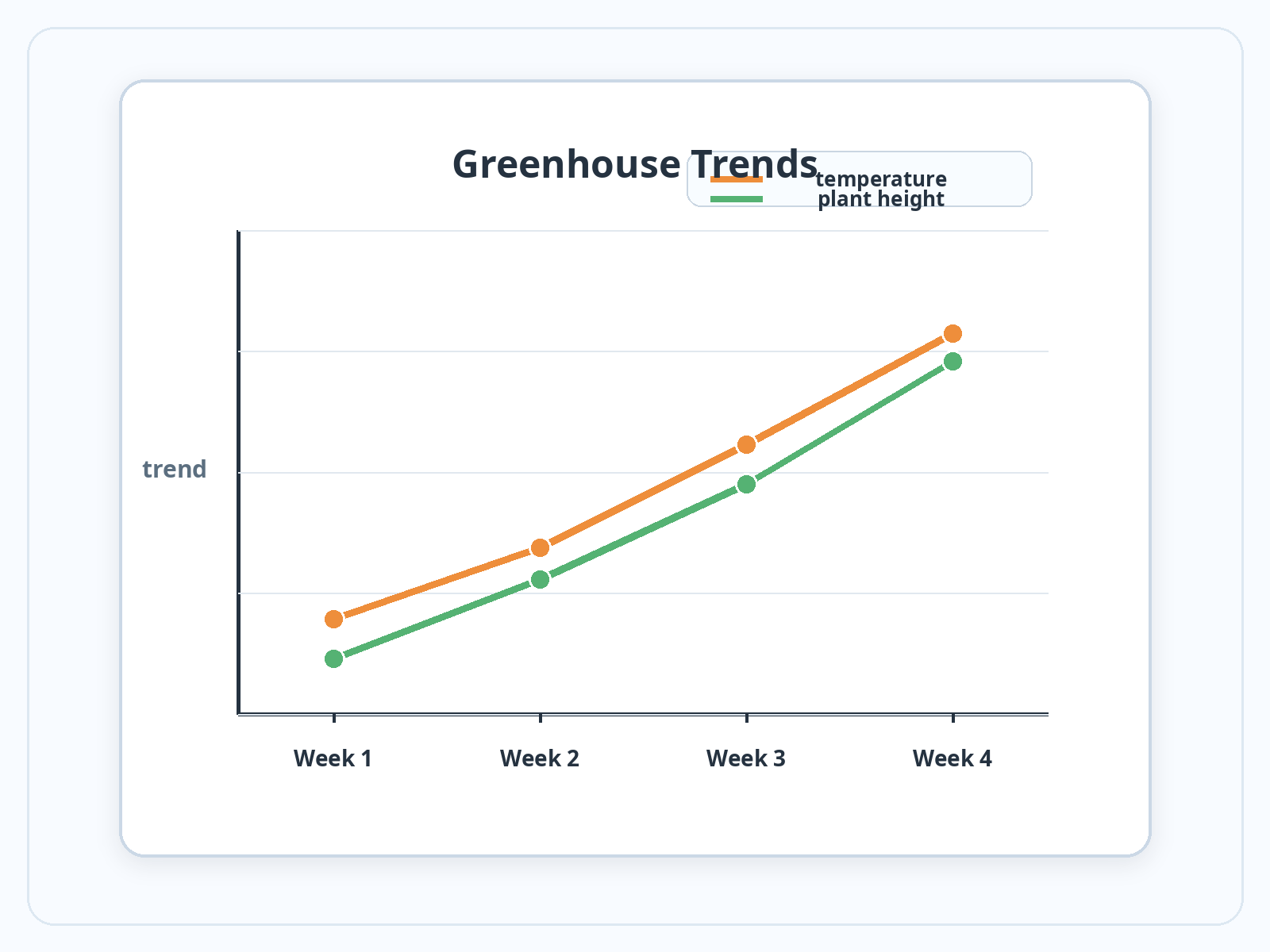Select the temperature data point at Week 1
The height and width of the screenshot is (952, 1270).
334,619
